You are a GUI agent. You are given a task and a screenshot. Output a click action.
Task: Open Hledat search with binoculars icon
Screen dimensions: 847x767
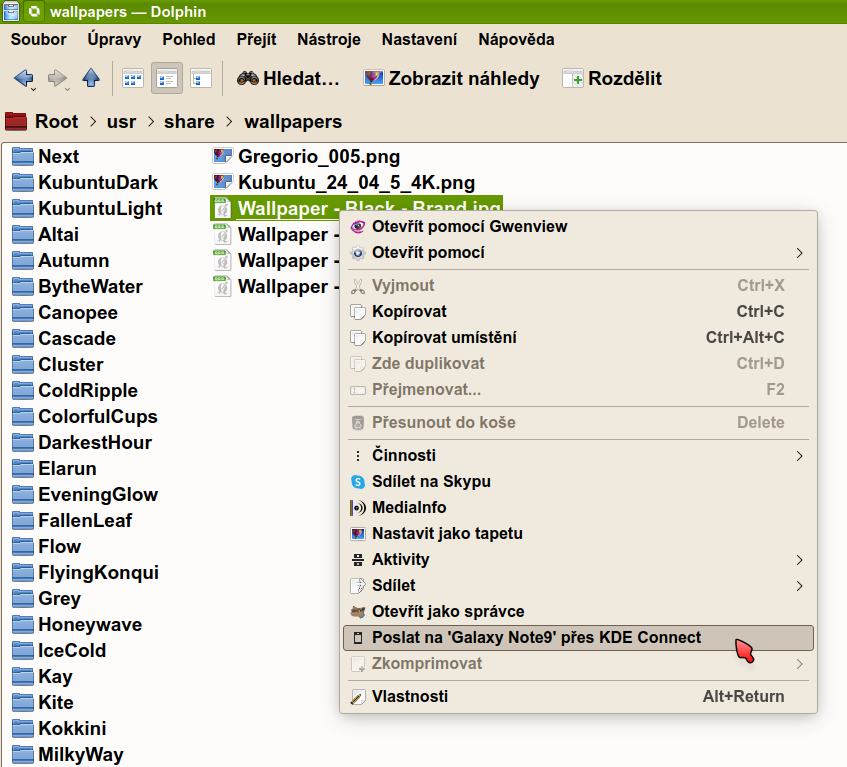pyautogui.click(x=288, y=78)
